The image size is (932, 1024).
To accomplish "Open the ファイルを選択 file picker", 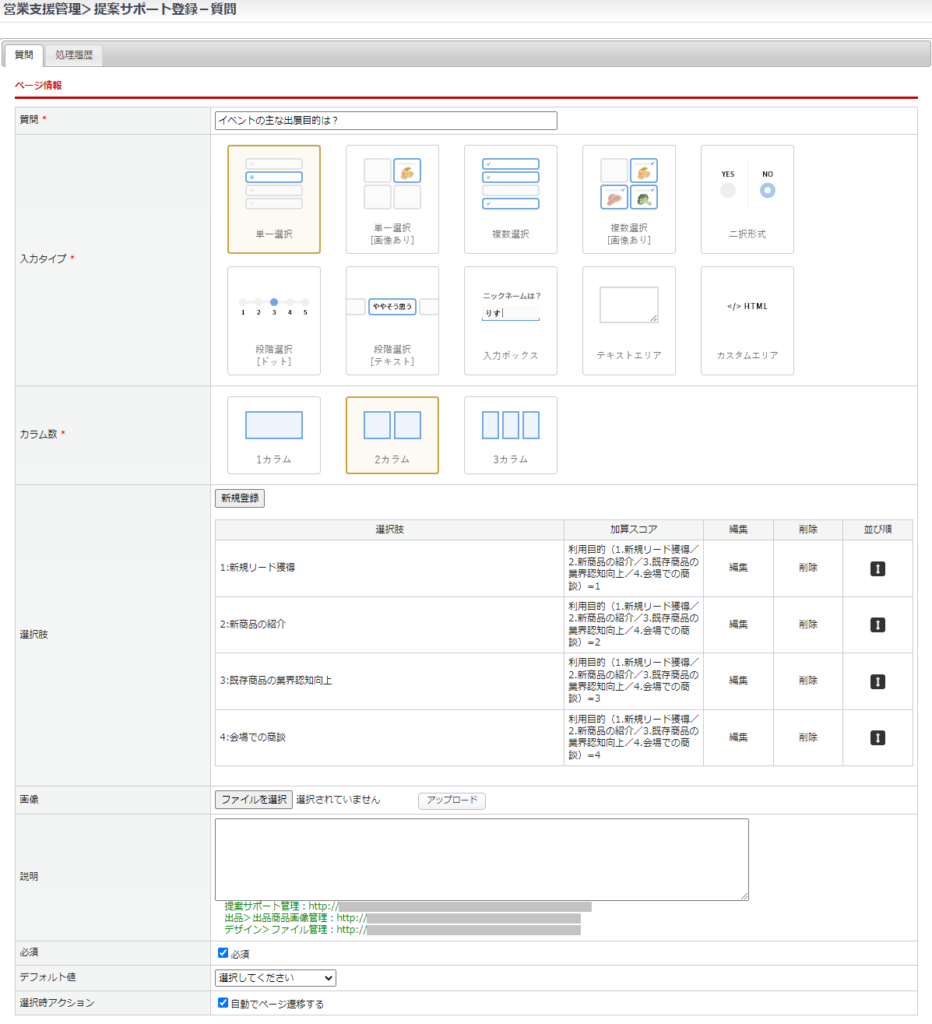I will pos(254,800).
